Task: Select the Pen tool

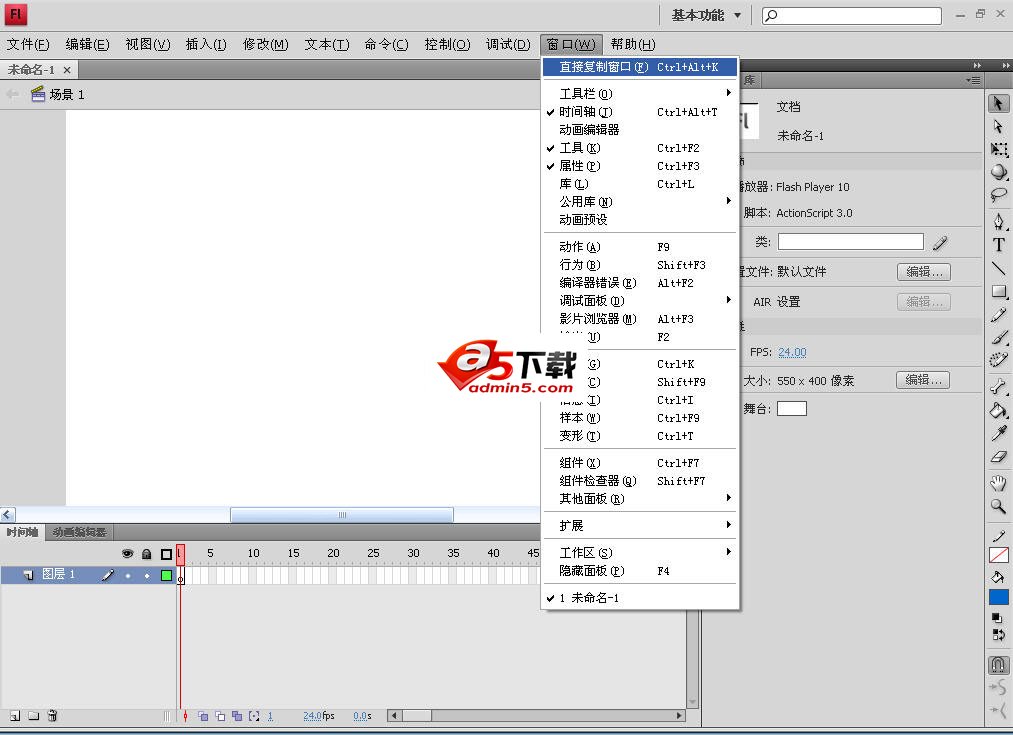Action: click(x=998, y=222)
